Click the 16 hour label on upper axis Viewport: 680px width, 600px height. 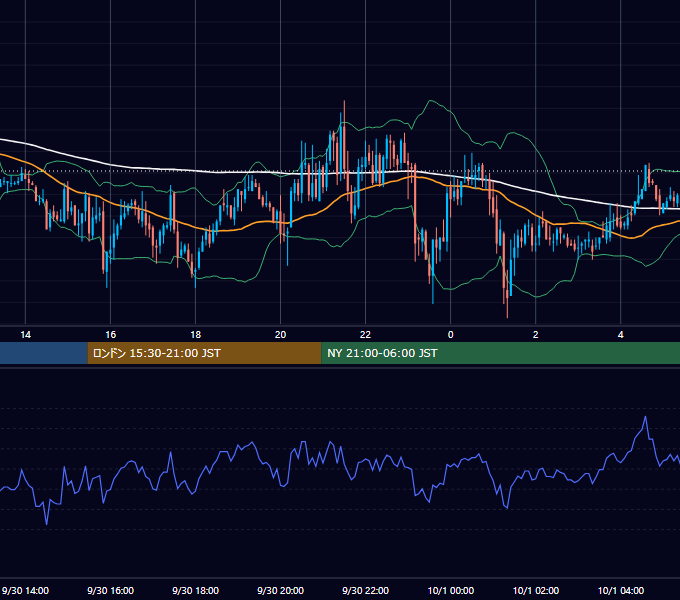[111, 335]
